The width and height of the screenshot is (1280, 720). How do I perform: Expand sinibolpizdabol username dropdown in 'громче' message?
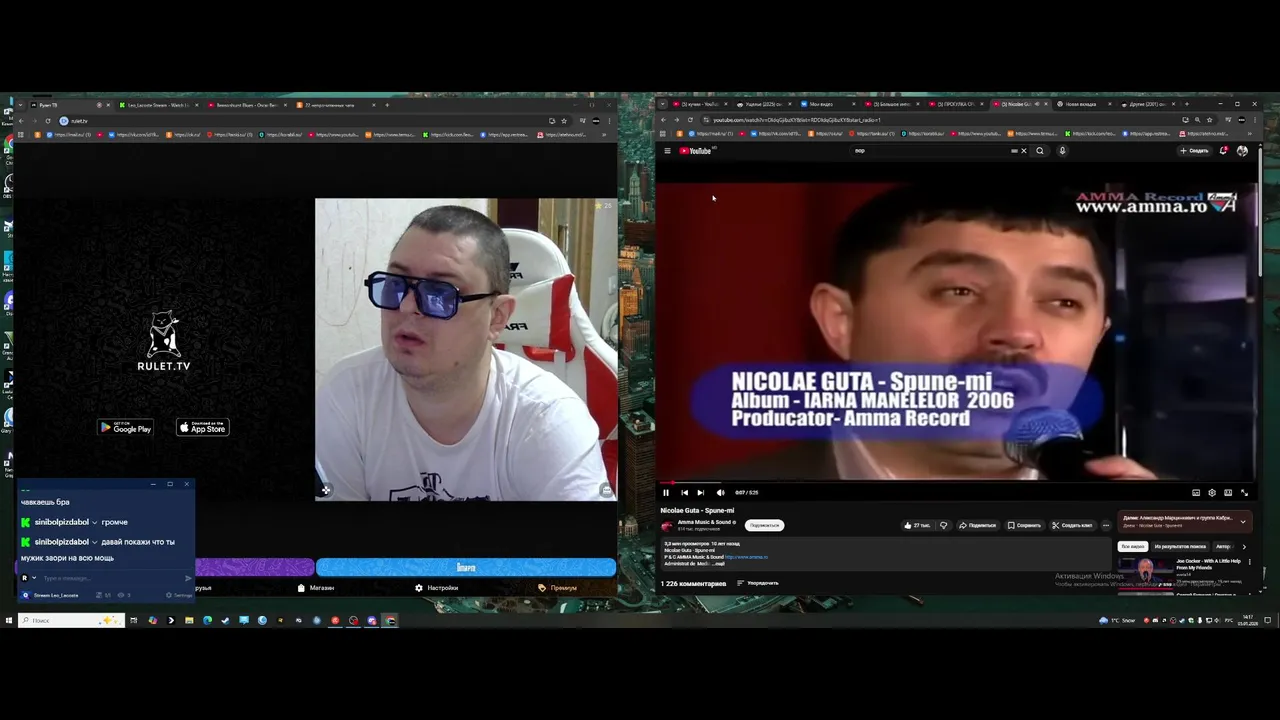pos(94,522)
